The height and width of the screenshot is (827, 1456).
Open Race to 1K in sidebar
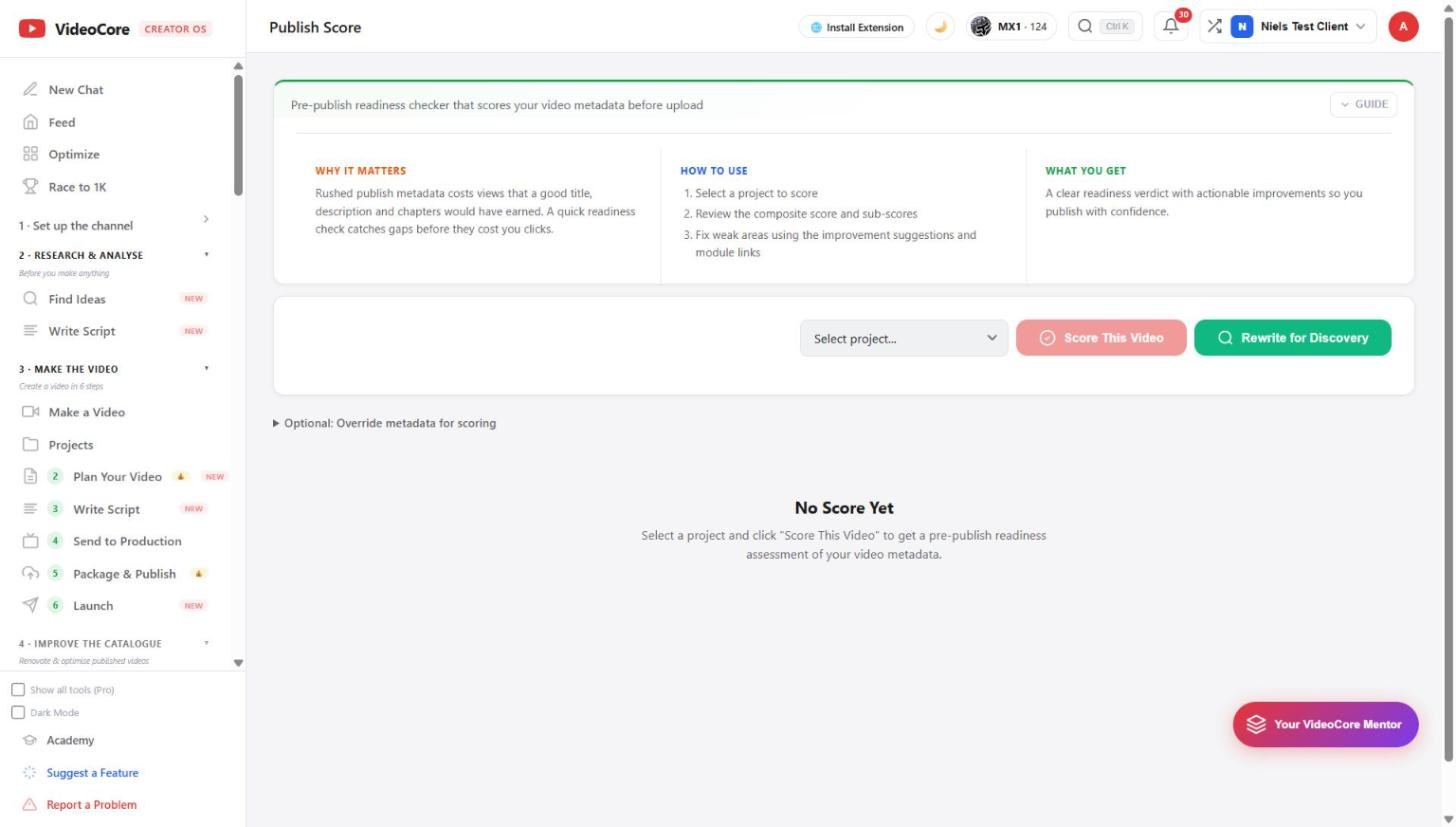(x=76, y=187)
